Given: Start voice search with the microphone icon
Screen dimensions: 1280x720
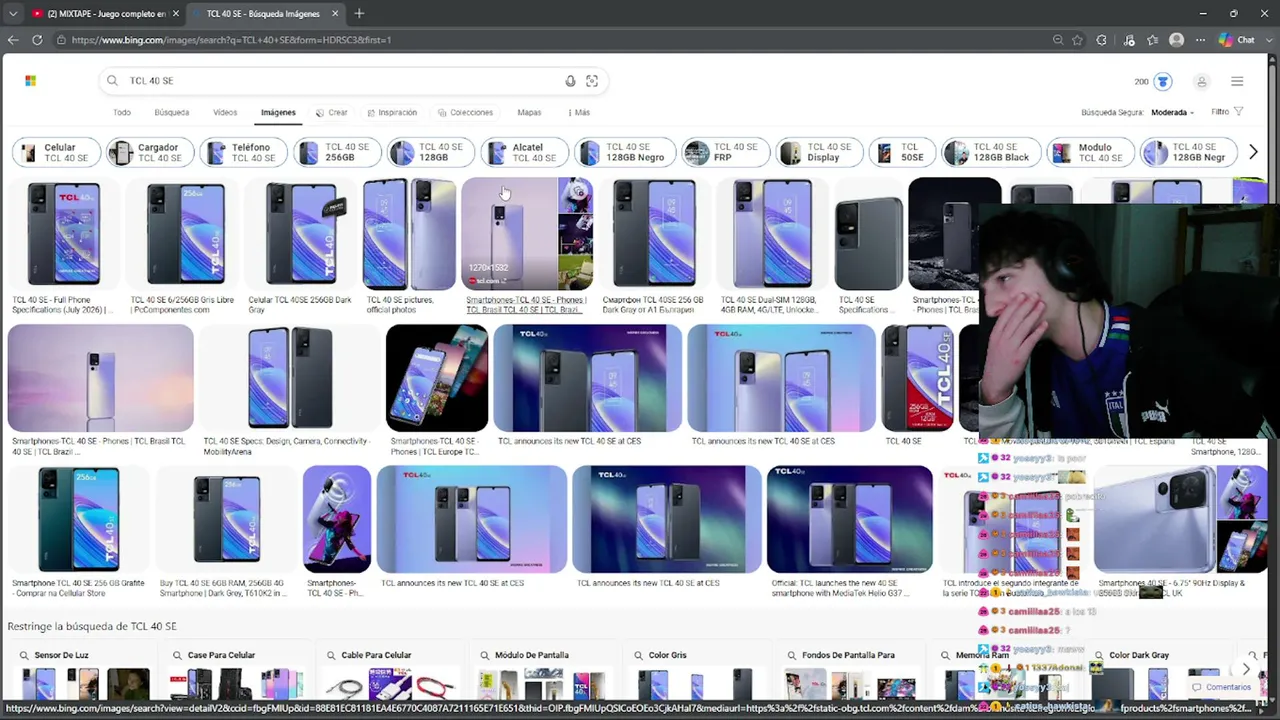Looking at the screenshot, I should click(x=570, y=81).
